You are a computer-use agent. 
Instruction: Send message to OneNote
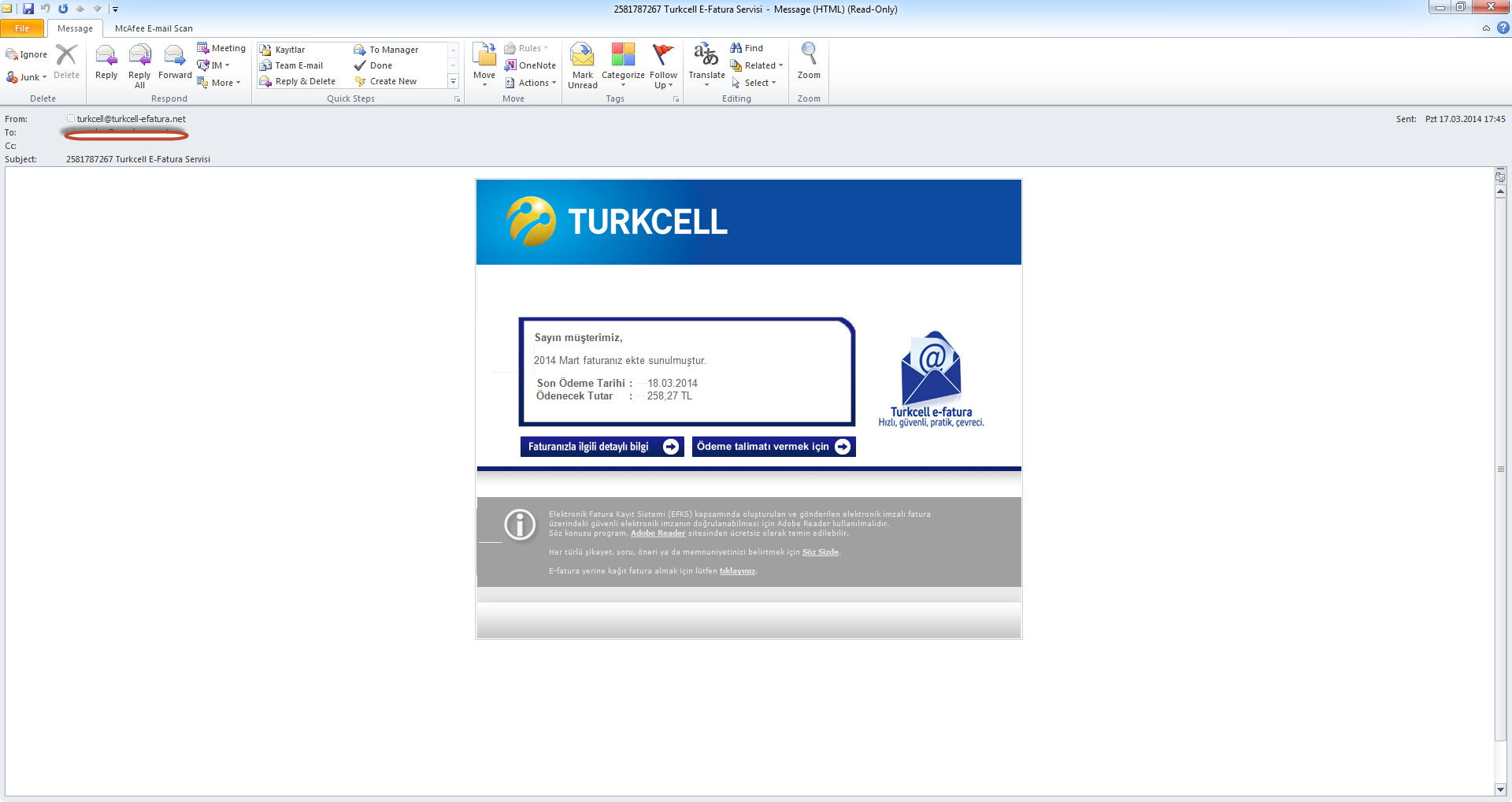coord(530,65)
